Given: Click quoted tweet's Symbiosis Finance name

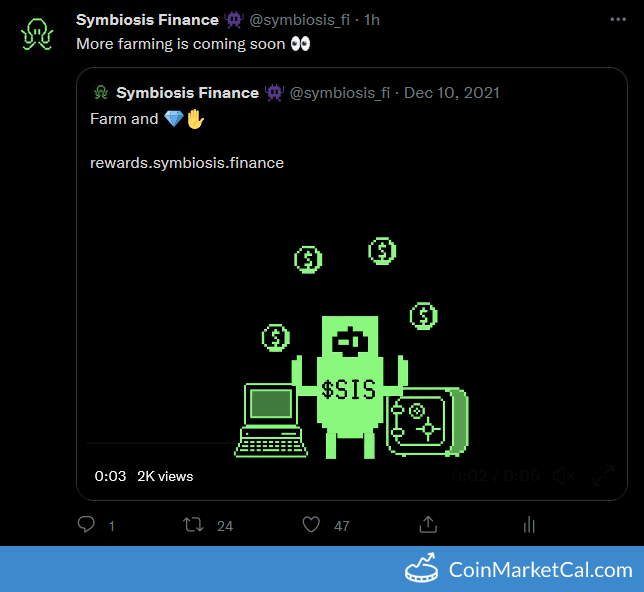Looking at the screenshot, I should (187, 93).
